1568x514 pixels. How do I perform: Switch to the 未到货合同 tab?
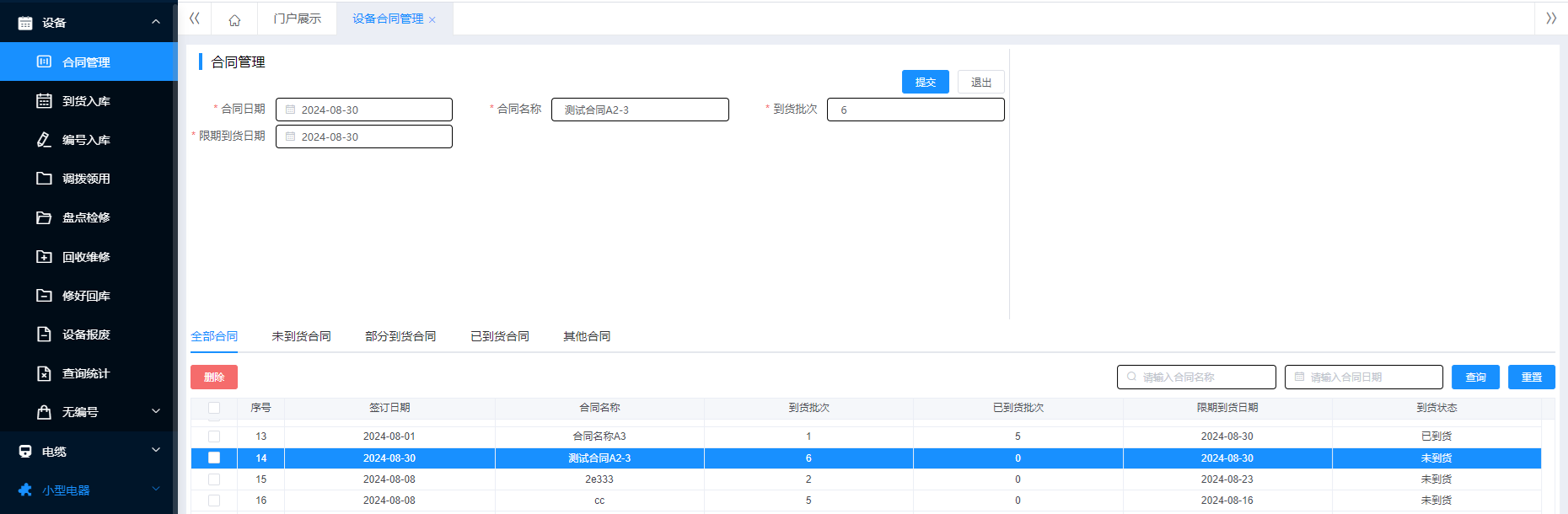[301, 336]
